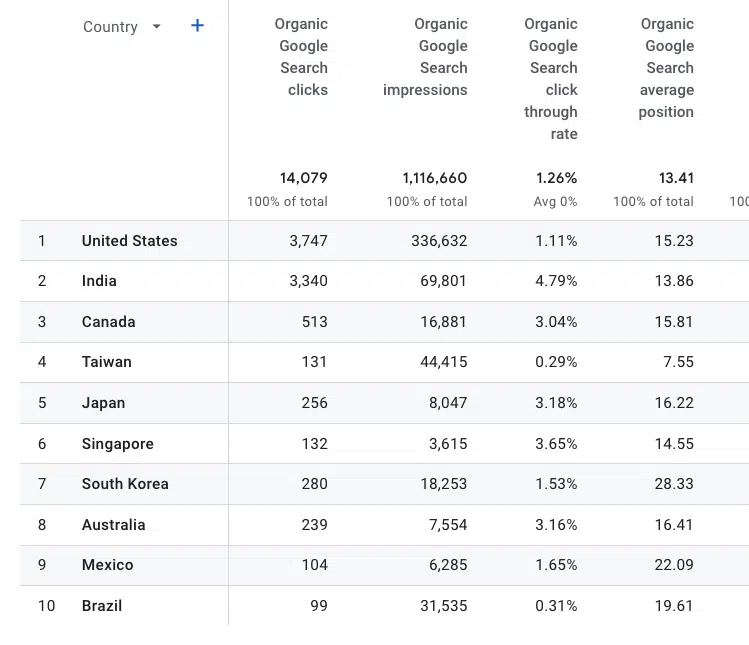This screenshot has height=645, width=749.
Task: Sort by Organic Google Search average position
Action: [667, 68]
